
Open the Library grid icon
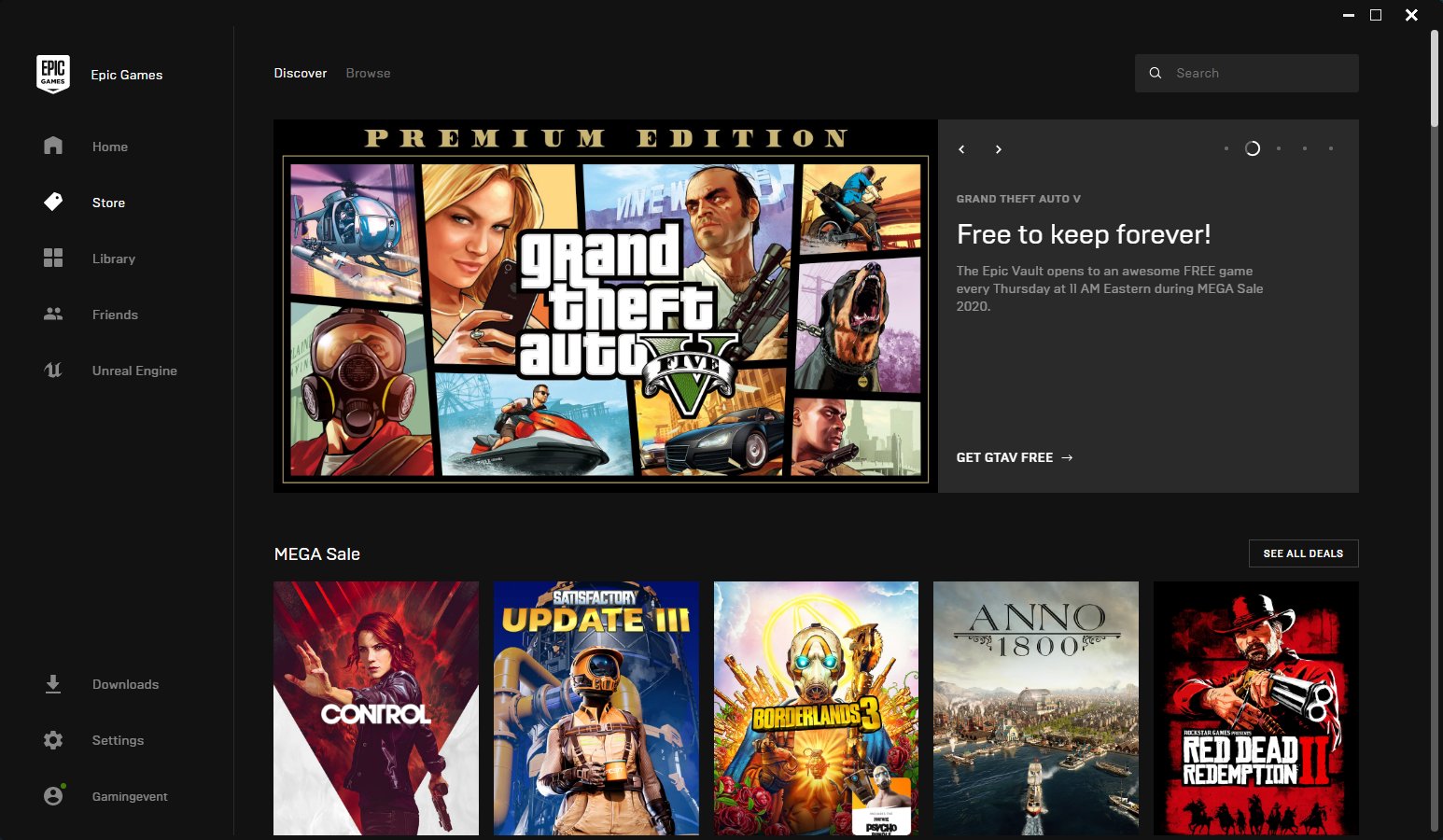click(53, 258)
